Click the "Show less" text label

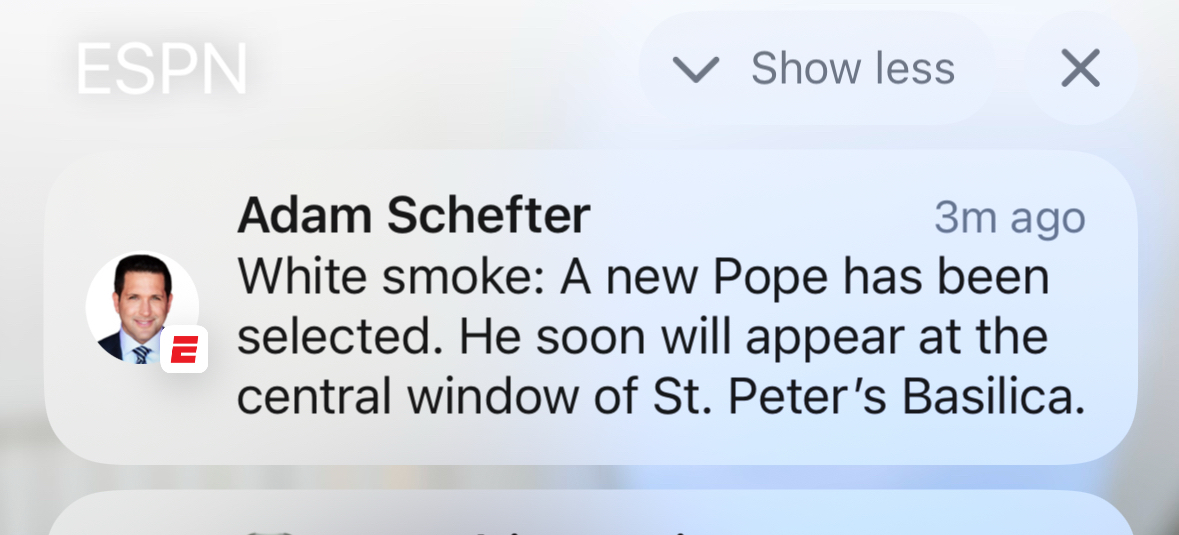pos(852,69)
